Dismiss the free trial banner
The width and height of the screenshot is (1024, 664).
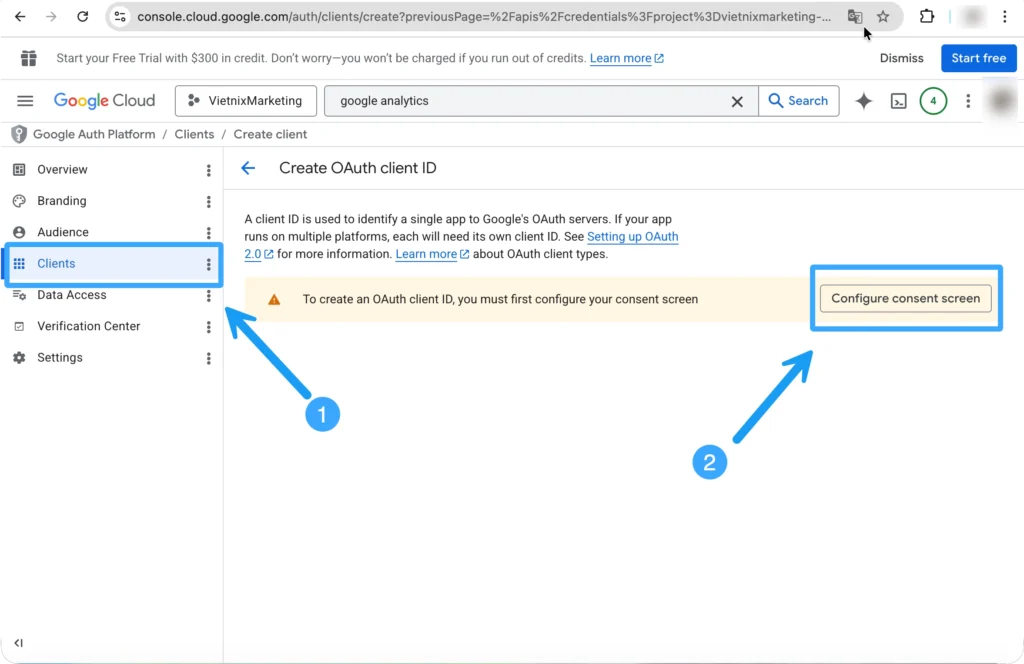coord(901,58)
